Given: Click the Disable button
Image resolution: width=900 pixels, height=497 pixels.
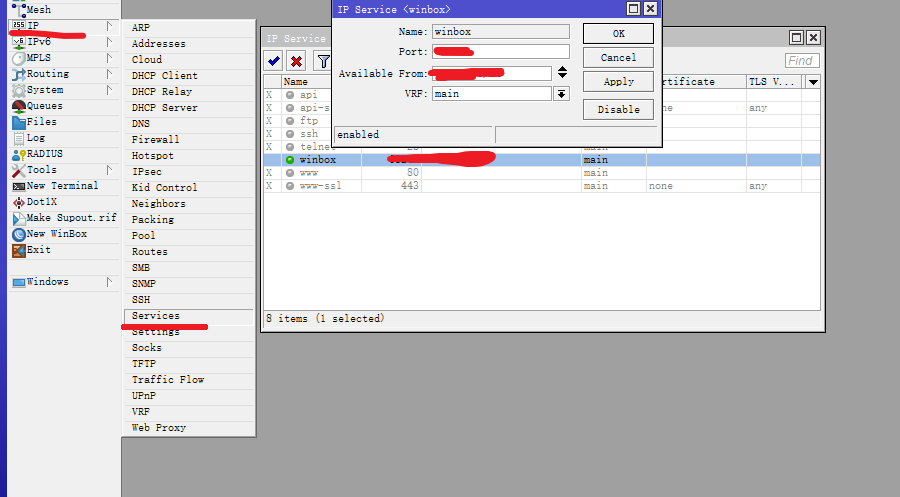Looking at the screenshot, I should (618, 110).
